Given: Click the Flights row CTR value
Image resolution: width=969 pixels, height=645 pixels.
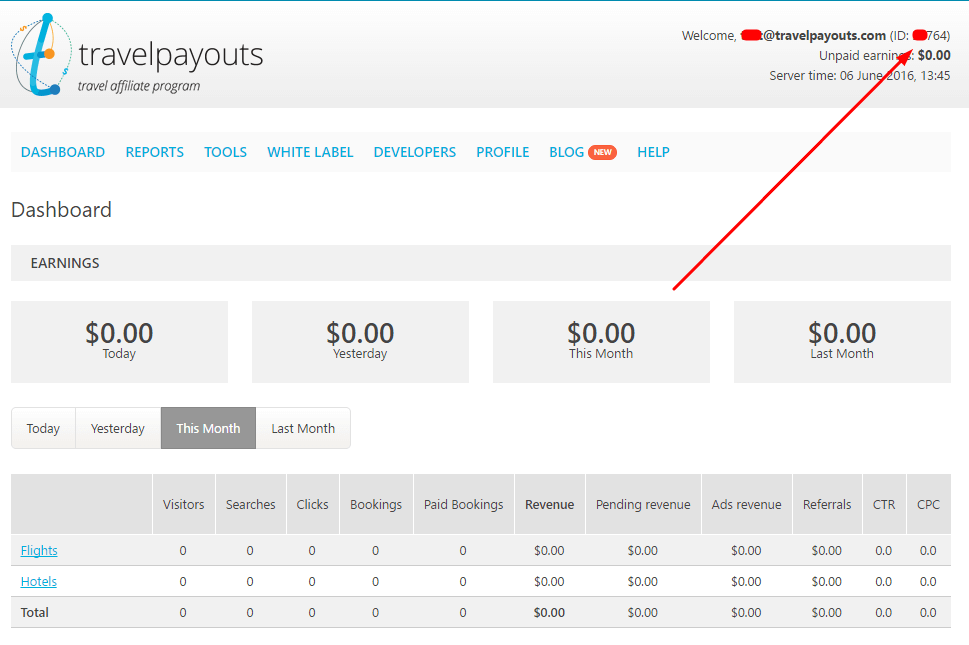Looking at the screenshot, I should [884, 550].
